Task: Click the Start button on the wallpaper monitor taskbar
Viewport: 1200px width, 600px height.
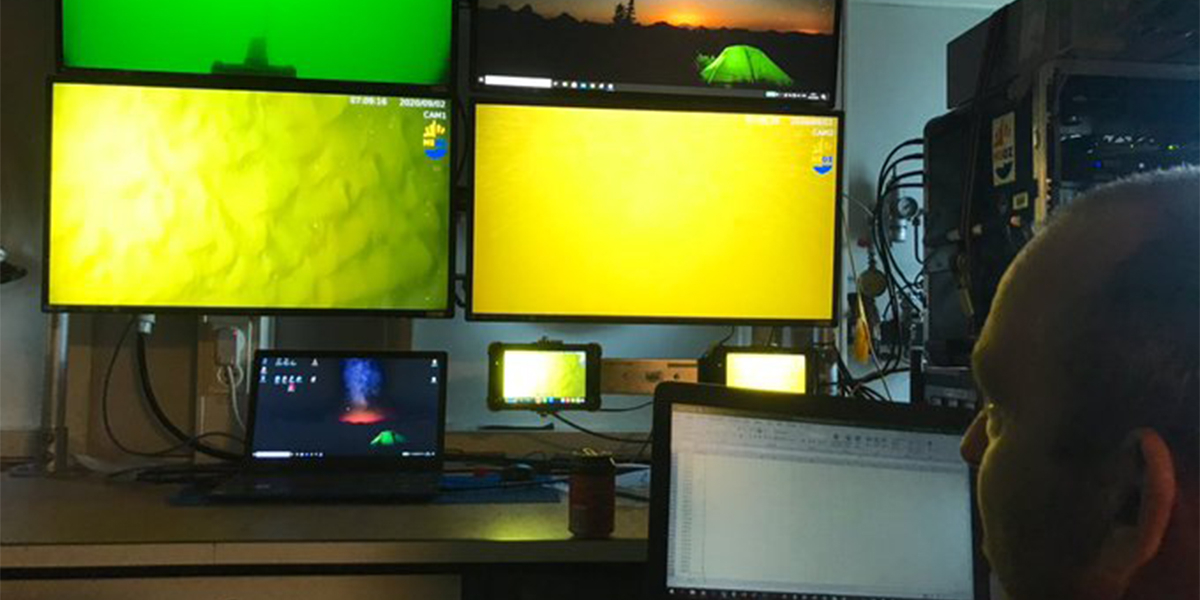Action: [481, 80]
